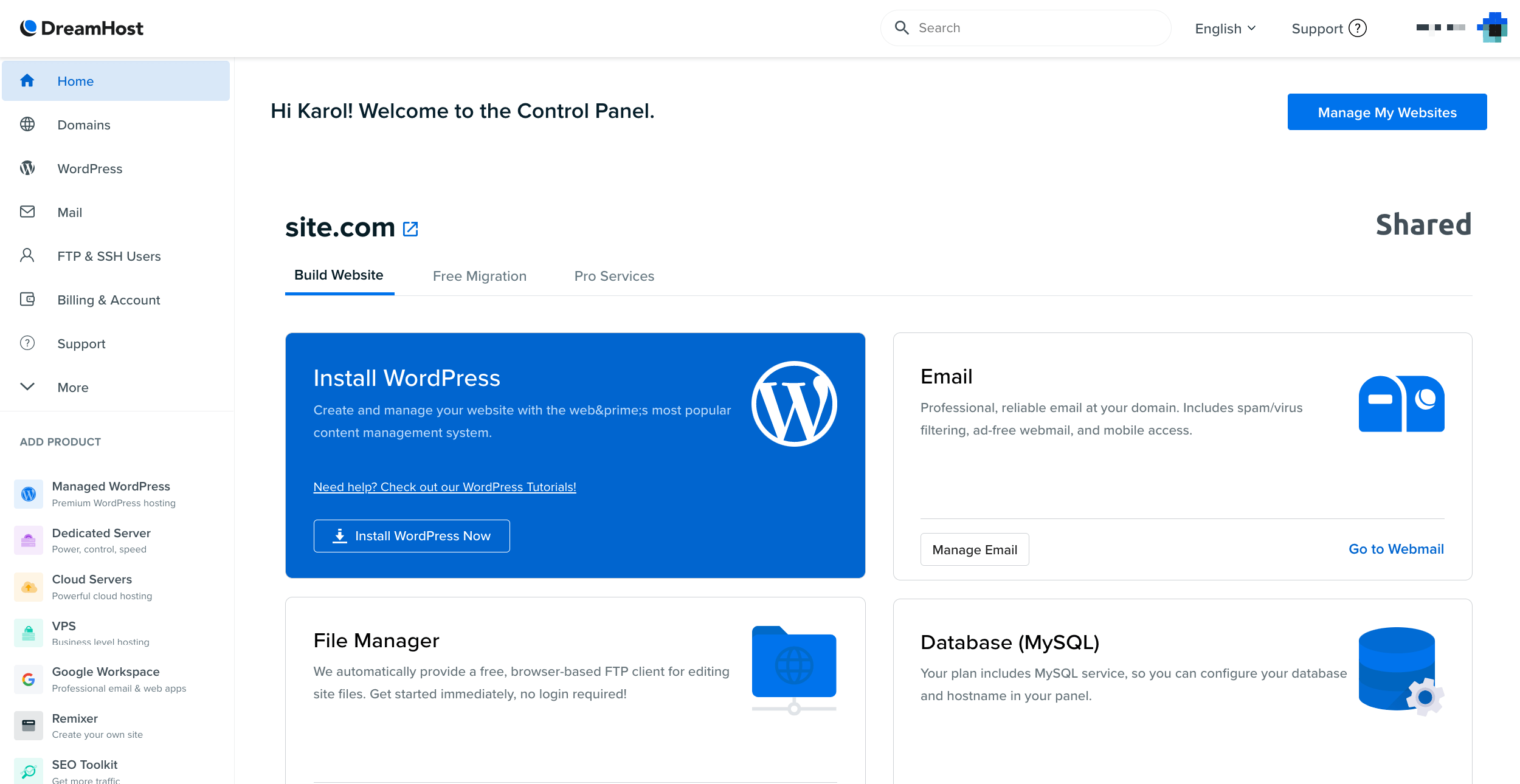Open the WordPress Tutorials help link
This screenshot has height=784, width=1520.
(444, 487)
